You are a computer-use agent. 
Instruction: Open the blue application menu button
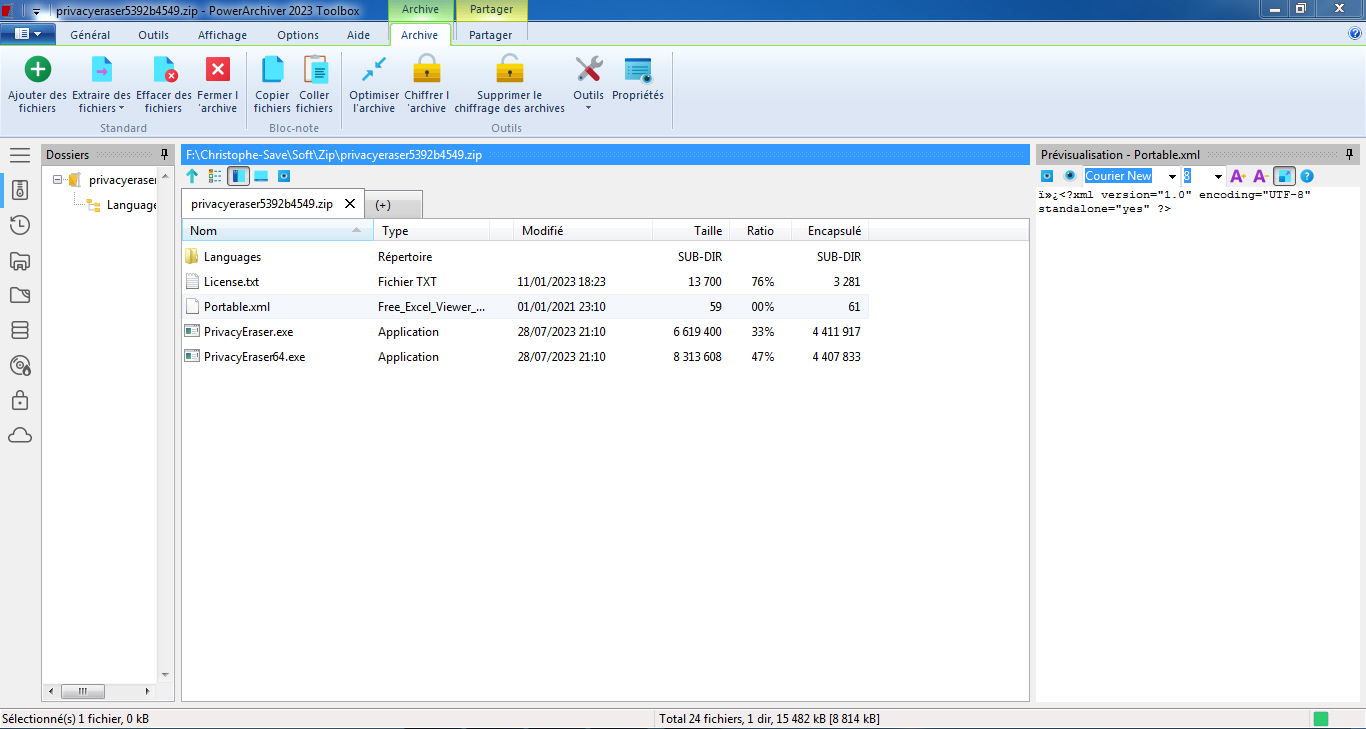(x=28, y=34)
